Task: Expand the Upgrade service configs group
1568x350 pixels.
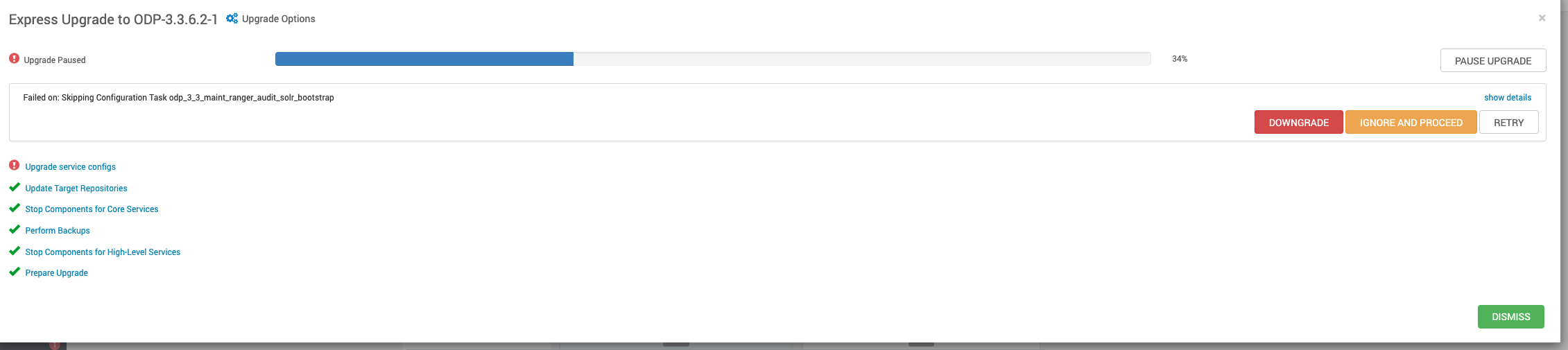Action: tap(70, 167)
